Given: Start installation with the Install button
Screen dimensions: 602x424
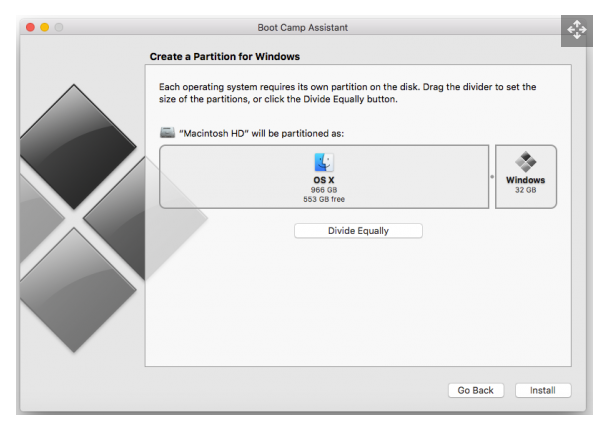Looking at the screenshot, I should click(x=542, y=390).
